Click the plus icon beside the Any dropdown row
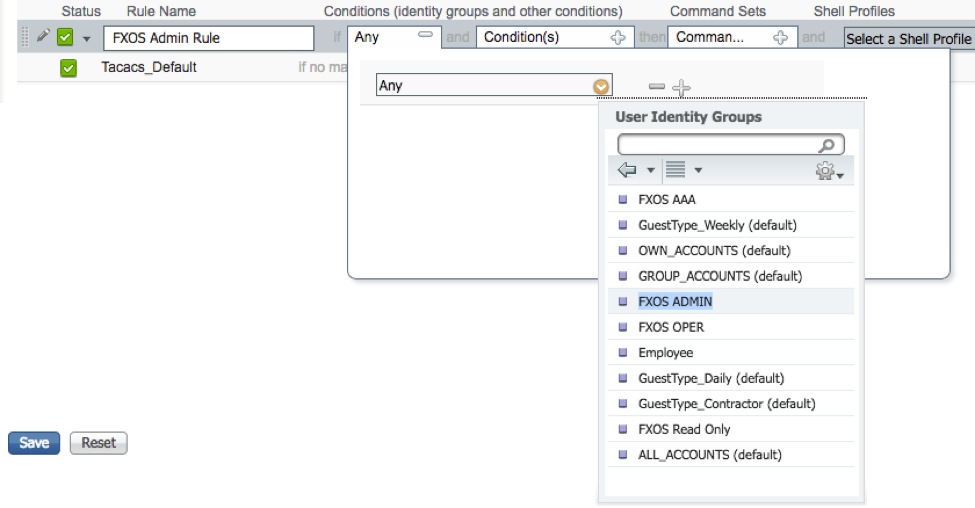Screen dimensions: 975x508 tap(682, 87)
